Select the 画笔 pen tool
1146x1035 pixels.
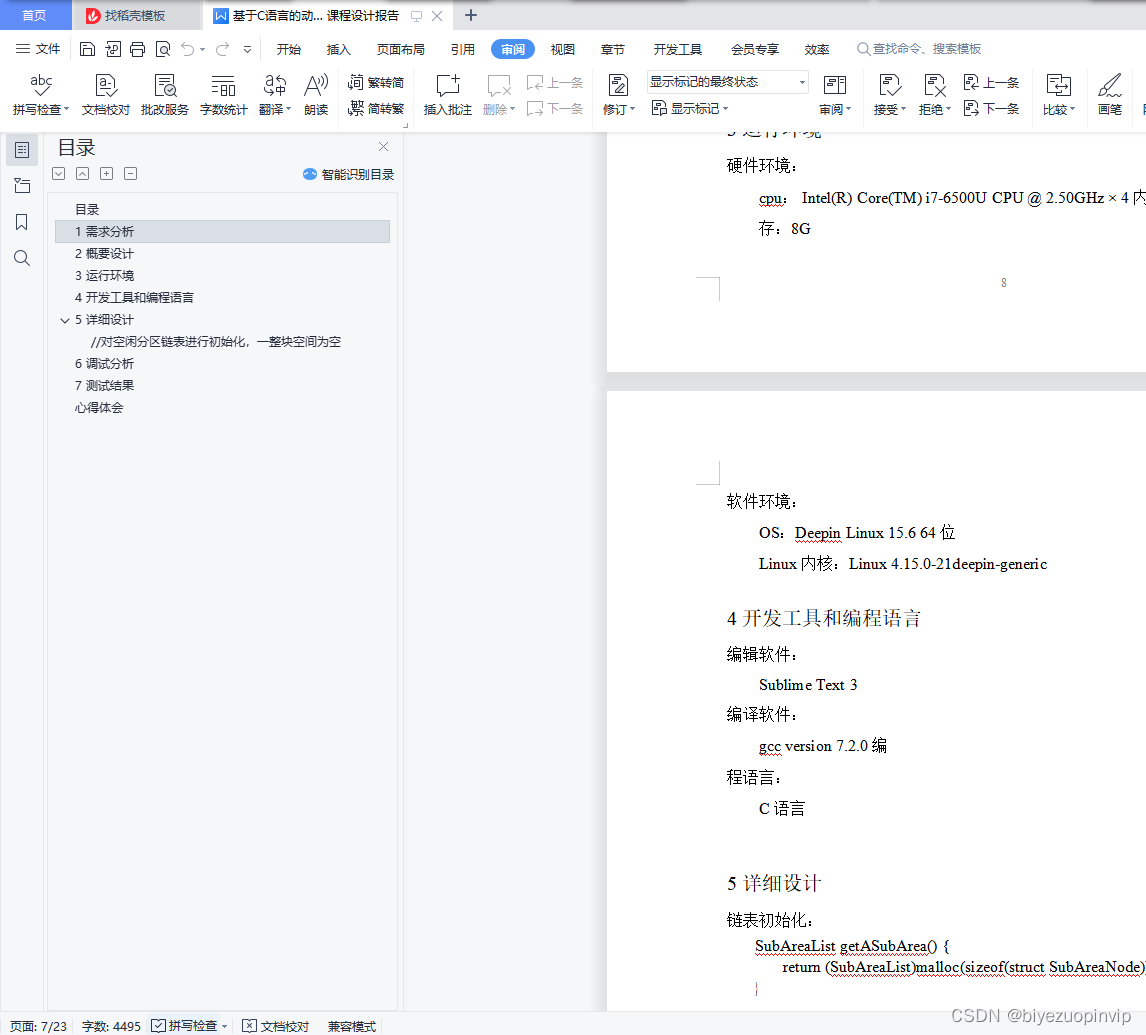[x=1109, y=94]
